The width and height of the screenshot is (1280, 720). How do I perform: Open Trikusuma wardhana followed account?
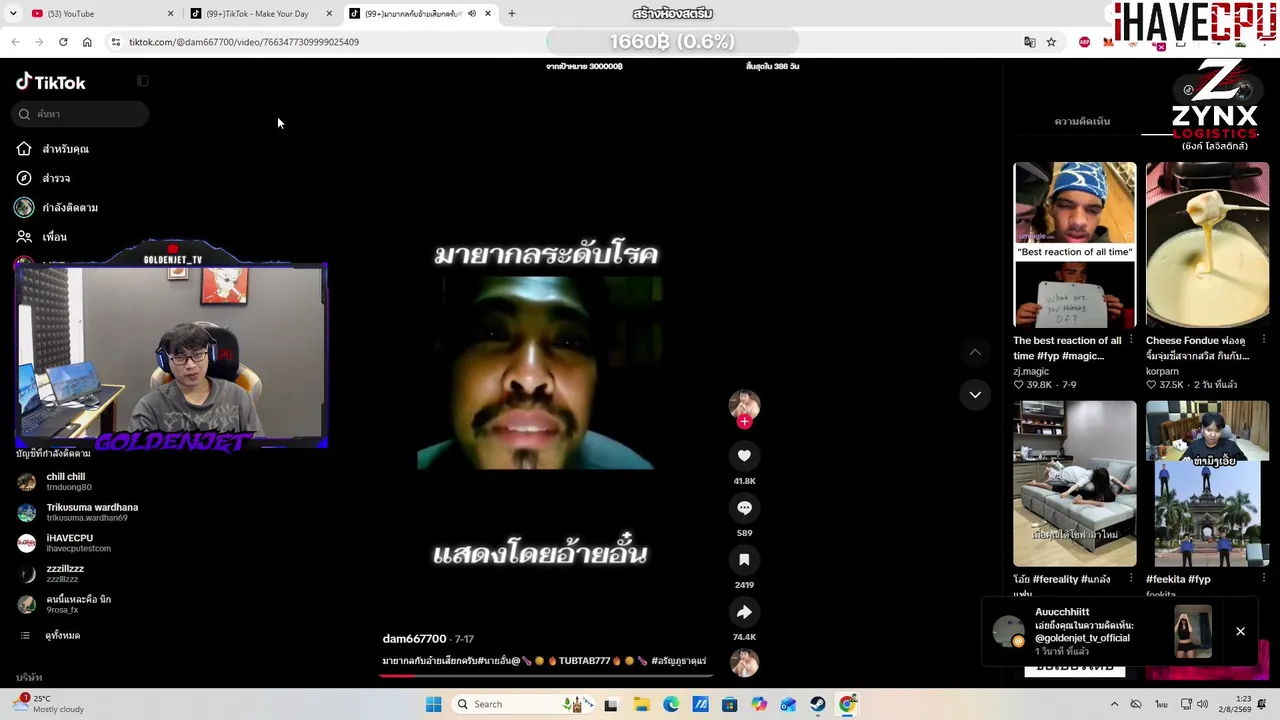(x=78, y=512)
